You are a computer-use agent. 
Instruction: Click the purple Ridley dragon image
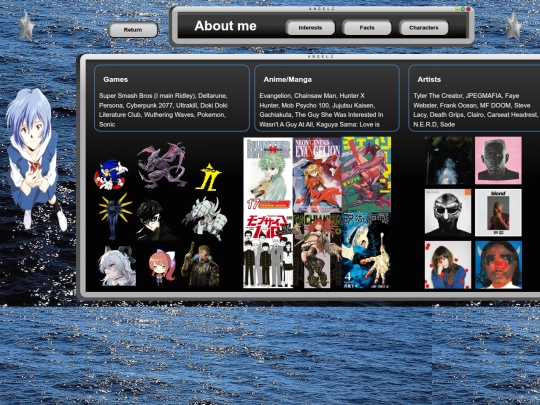point(162,166)
